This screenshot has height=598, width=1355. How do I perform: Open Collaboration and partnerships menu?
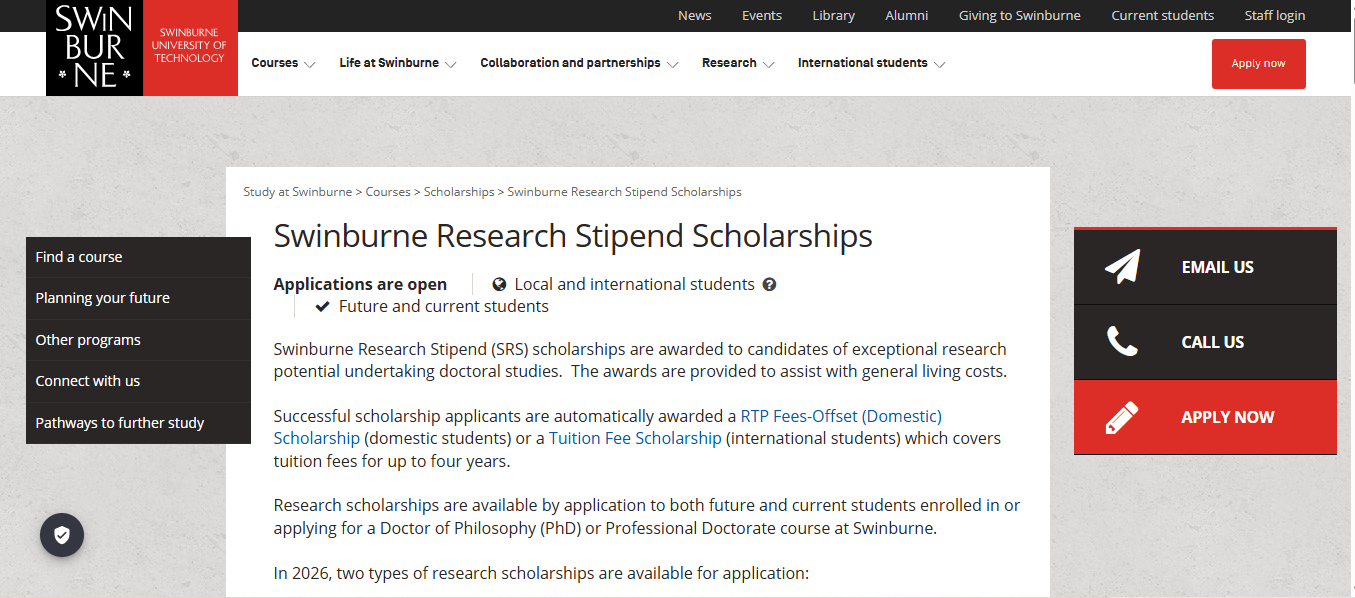570,63
